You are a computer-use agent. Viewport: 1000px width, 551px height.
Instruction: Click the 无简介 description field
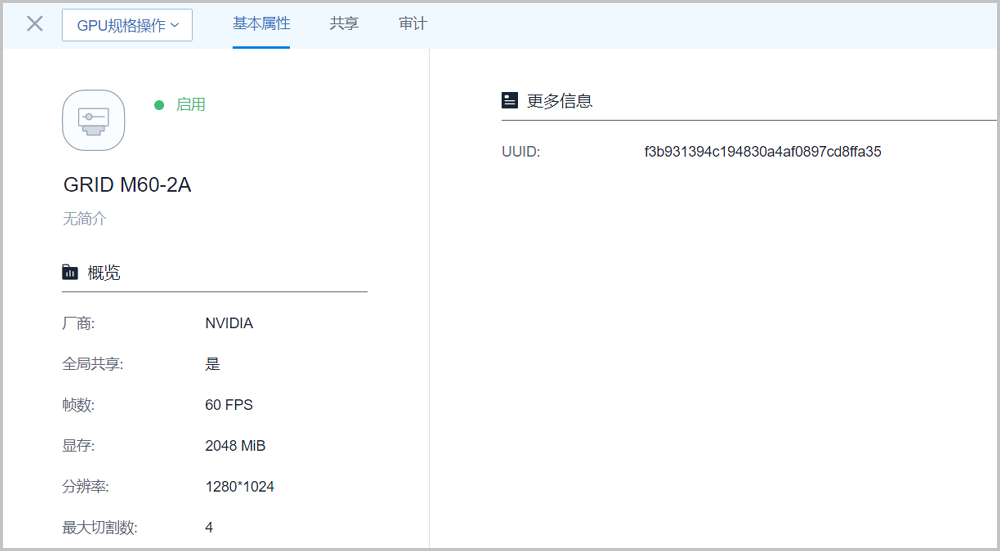pos(84,218)
